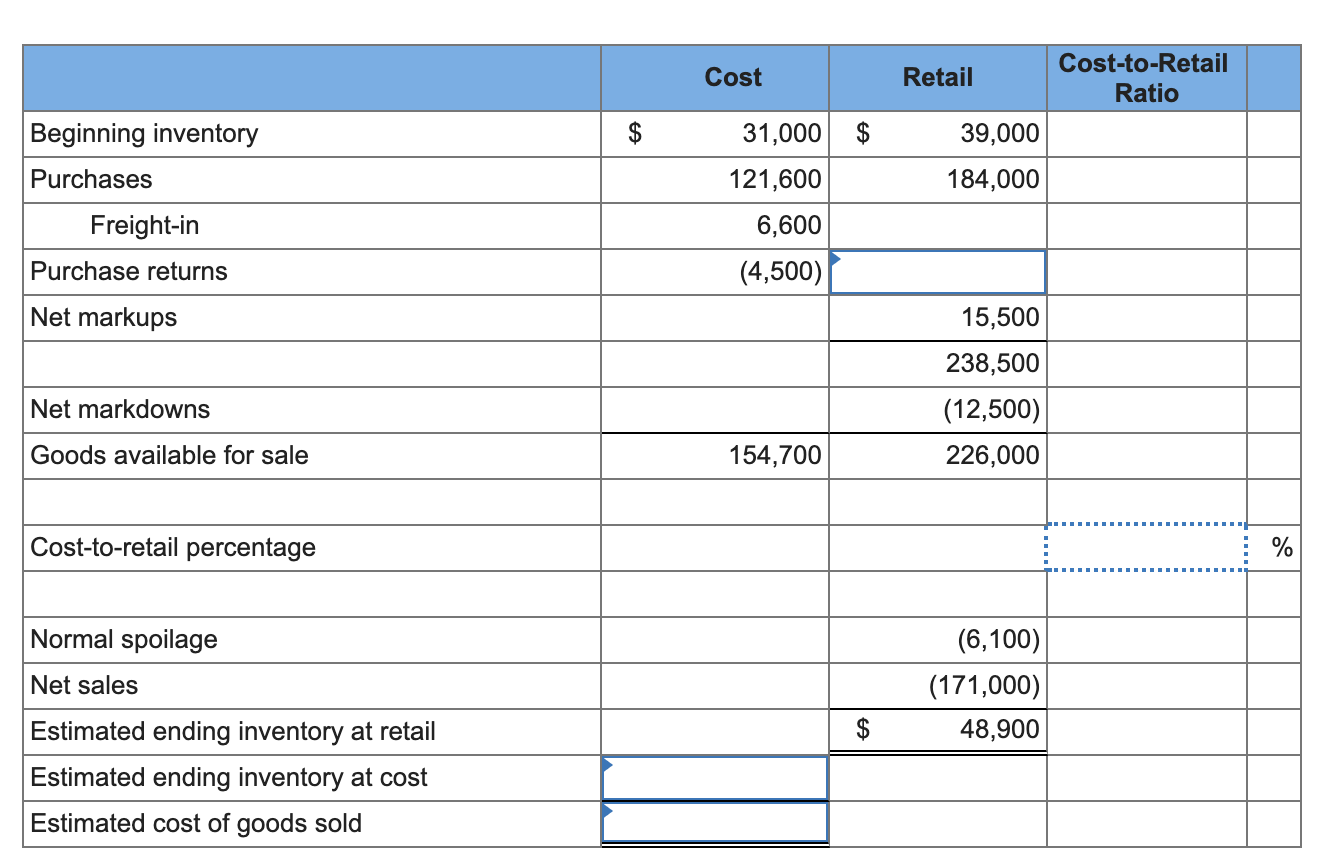
Task: Select the 15,500 net markups value
Action: coord(1000,318)
